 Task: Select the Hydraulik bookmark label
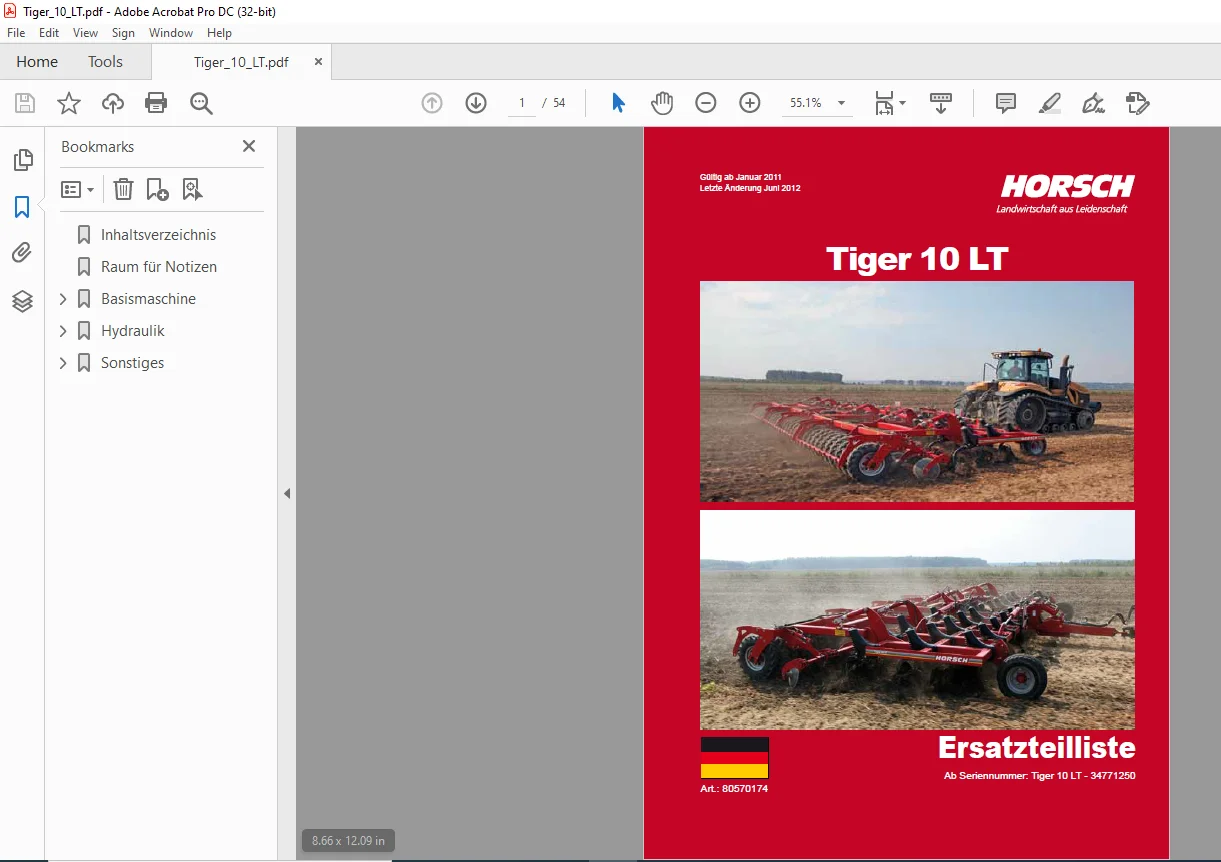pyautogui.click(x=133, y=331)
